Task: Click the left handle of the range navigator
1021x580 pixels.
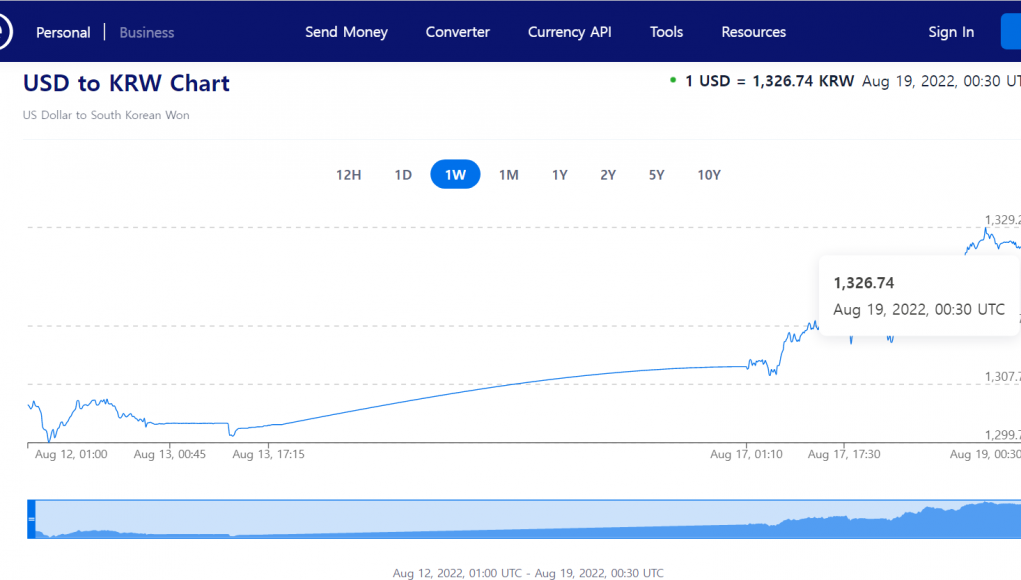Action: click(31, 519)
